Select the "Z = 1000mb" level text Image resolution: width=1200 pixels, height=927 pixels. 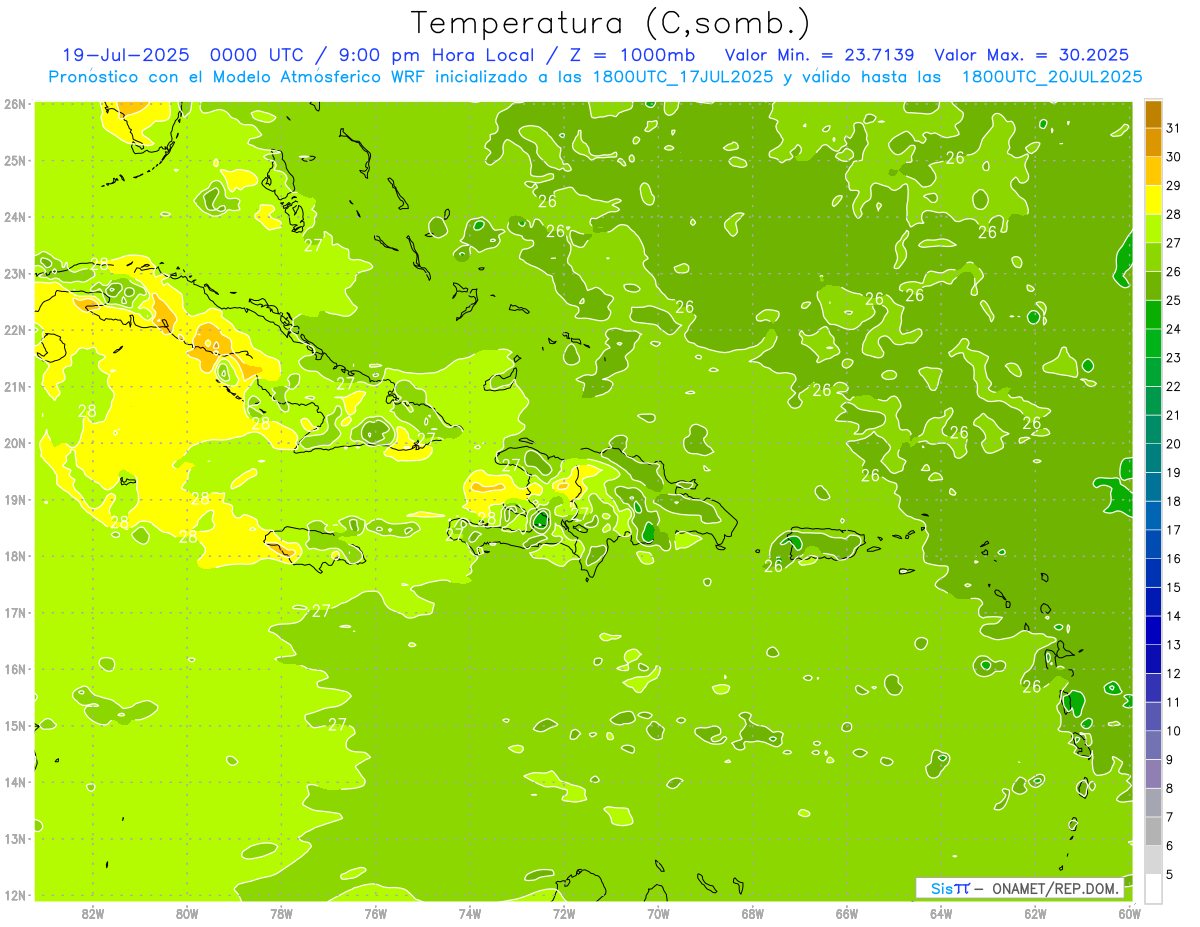632,55
